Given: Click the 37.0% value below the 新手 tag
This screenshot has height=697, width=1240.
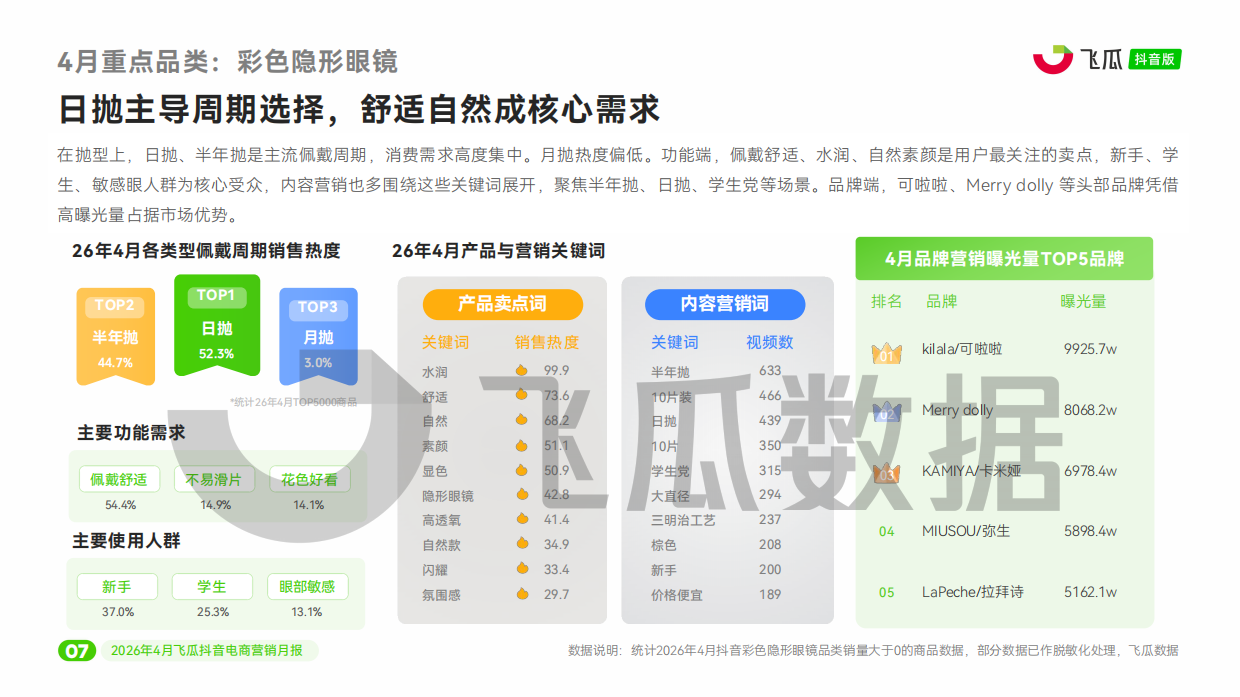Looking at the screenshot, I should tap(118, 612).
